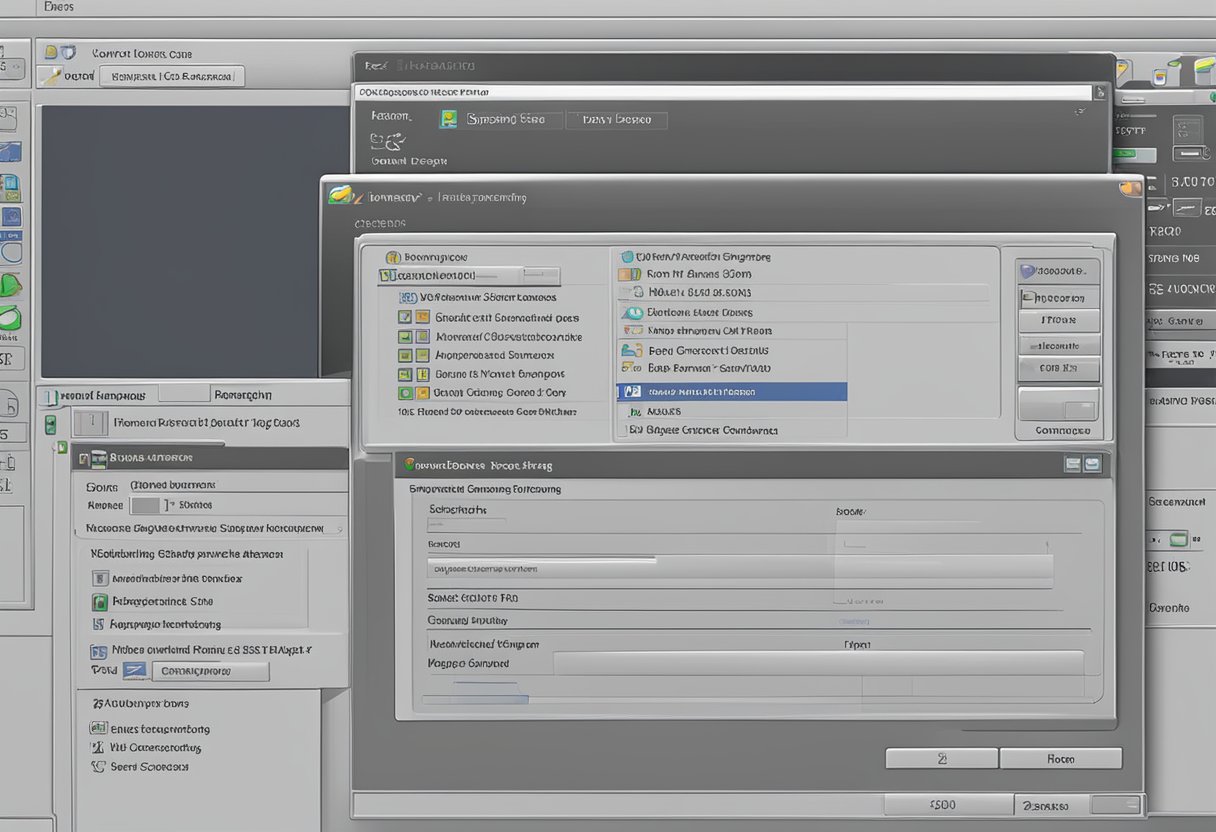Click the wide input field at the bottom of the dialog
The width and height of the screenshot is (1216, 832).
(x=818, y=663)
